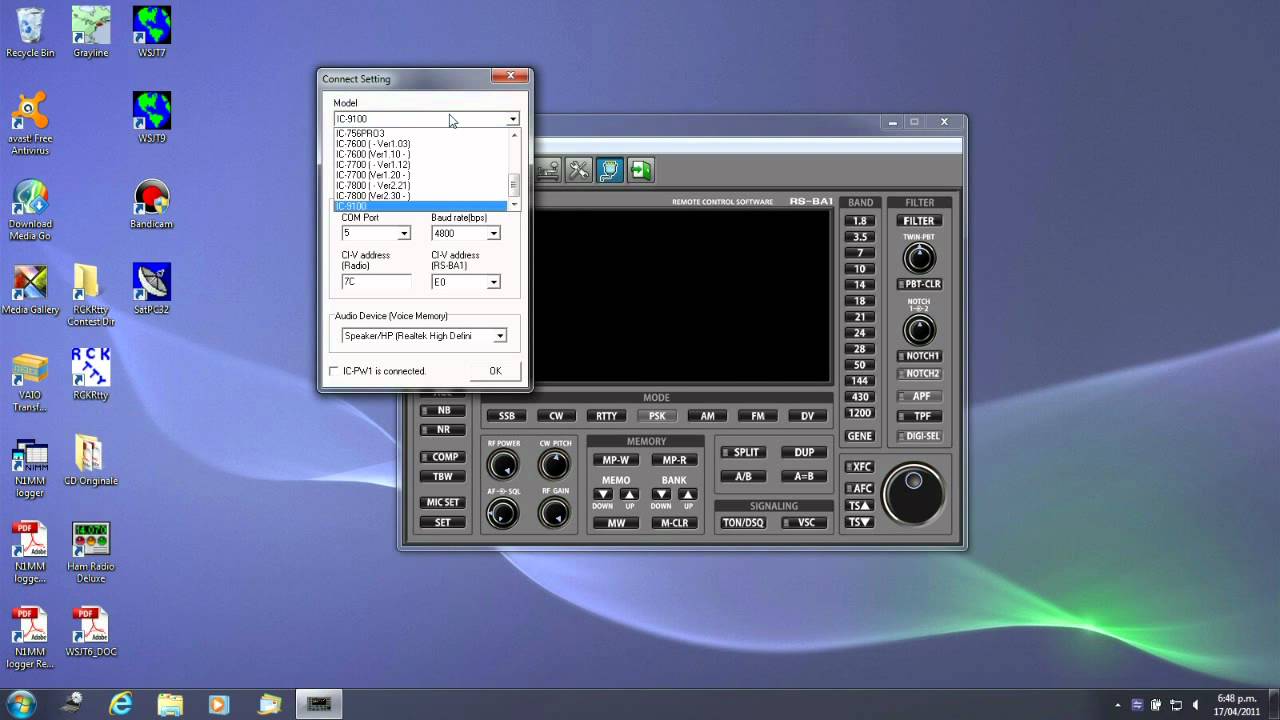
Task: Select IC-756PRO3 in model list
Action: pyautogui.click(x=421, y=133)
